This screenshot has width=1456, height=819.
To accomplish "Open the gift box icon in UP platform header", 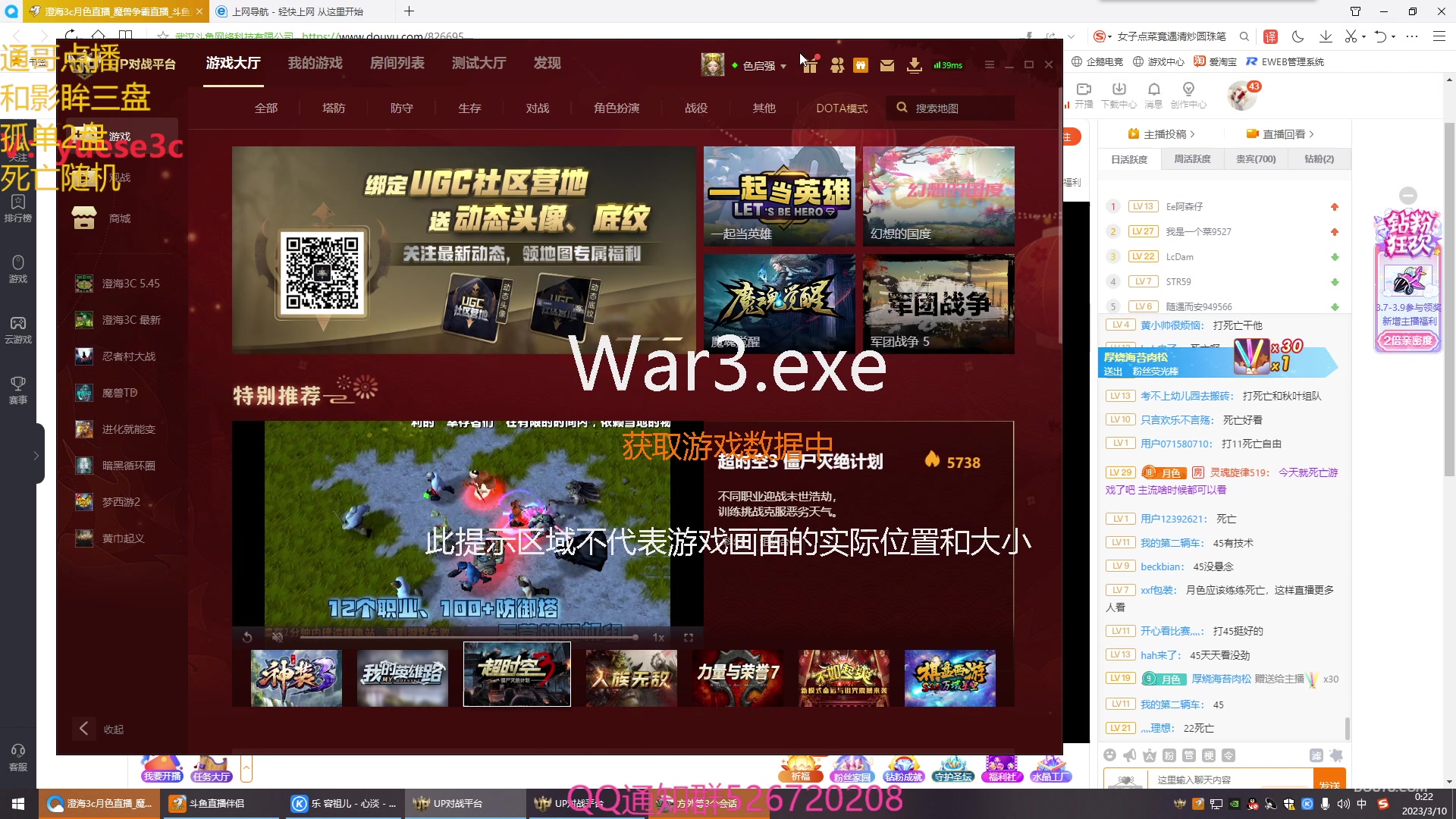I will tap(810, 65).
